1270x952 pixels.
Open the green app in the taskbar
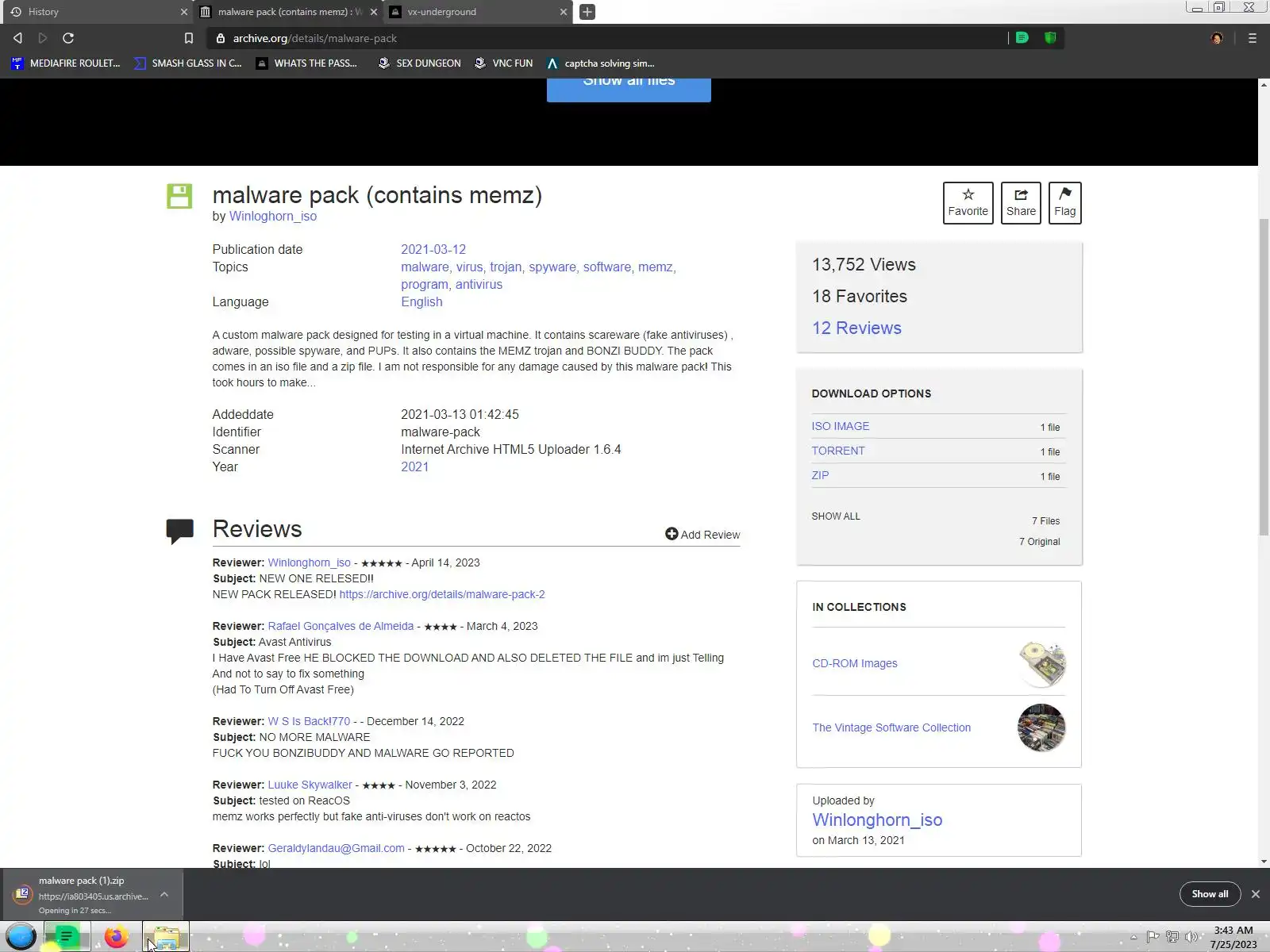pyautogui.click(x=67, y=937)
